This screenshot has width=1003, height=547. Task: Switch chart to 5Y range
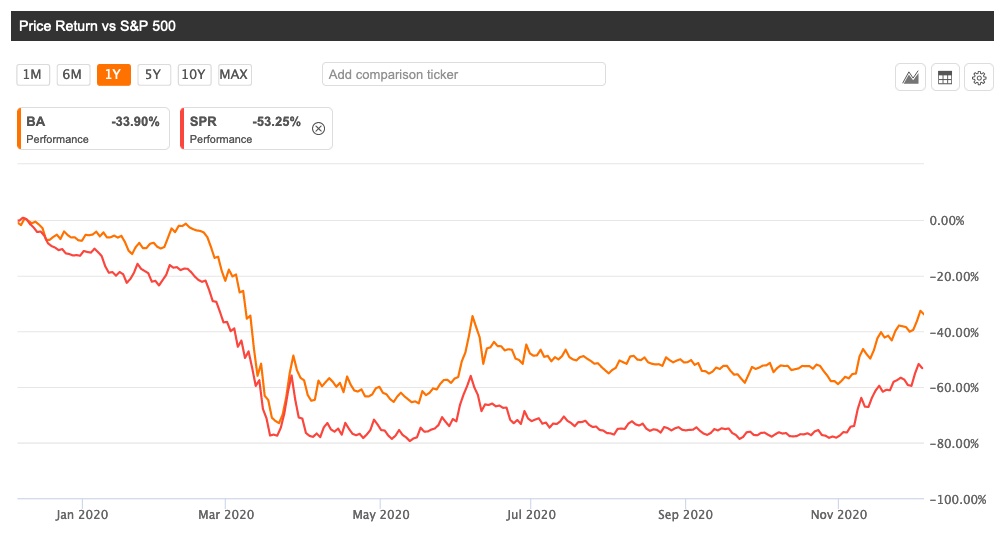point(152,74)
